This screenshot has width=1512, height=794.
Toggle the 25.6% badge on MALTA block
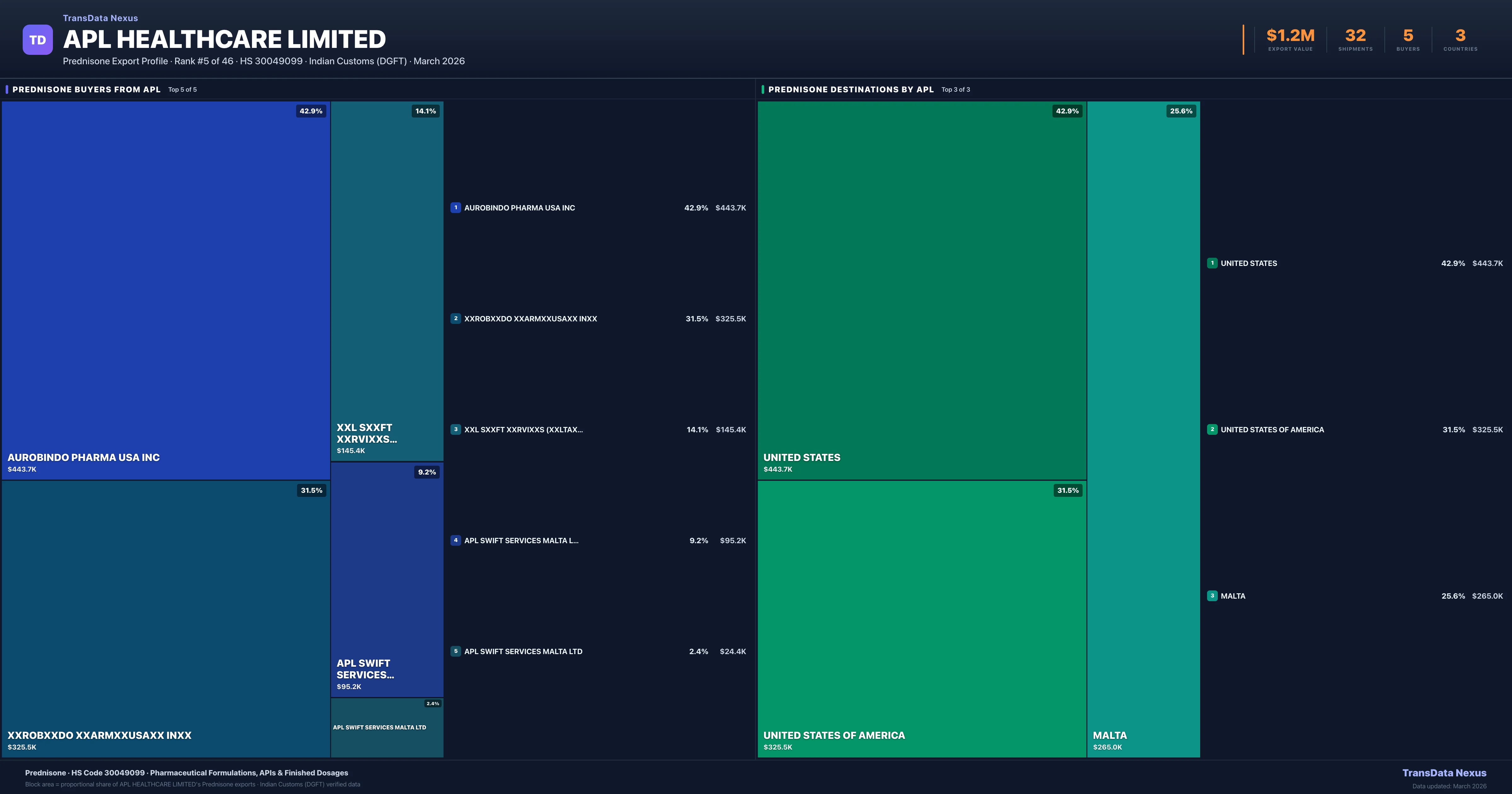pyautogui.click(x=1180, y=111)
